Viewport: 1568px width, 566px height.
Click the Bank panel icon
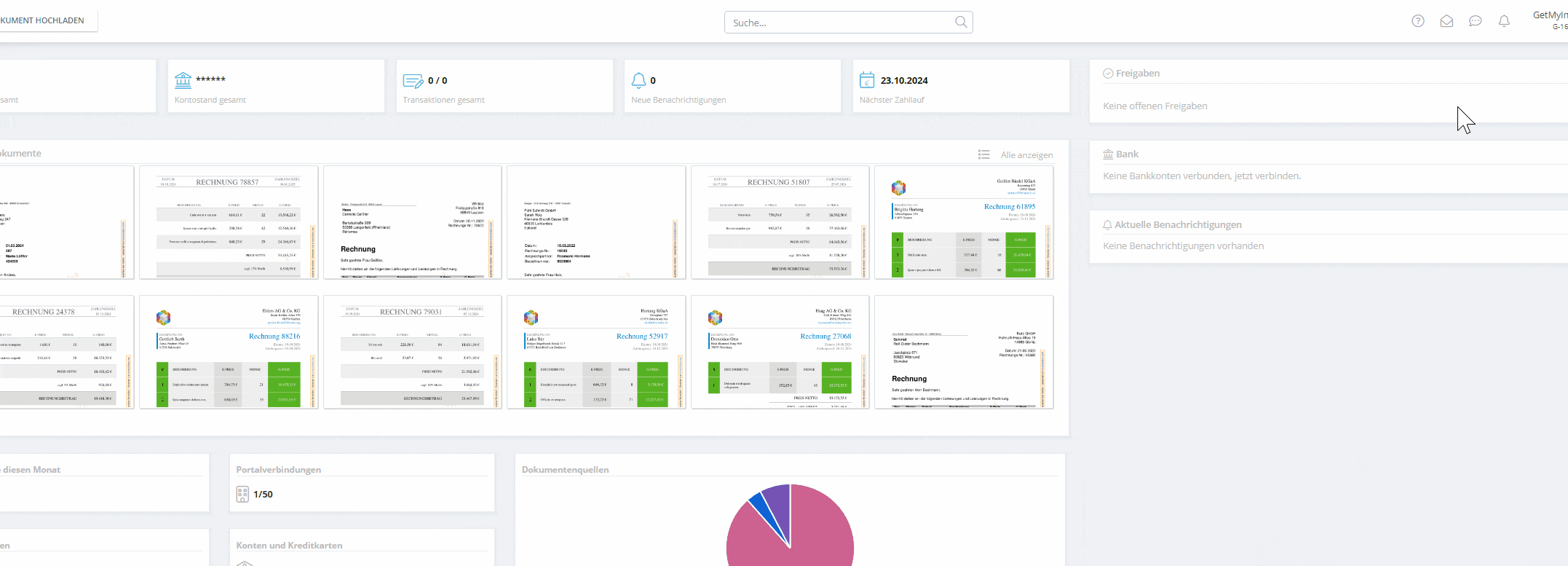pyautogui.click(x=1108, y=154)
